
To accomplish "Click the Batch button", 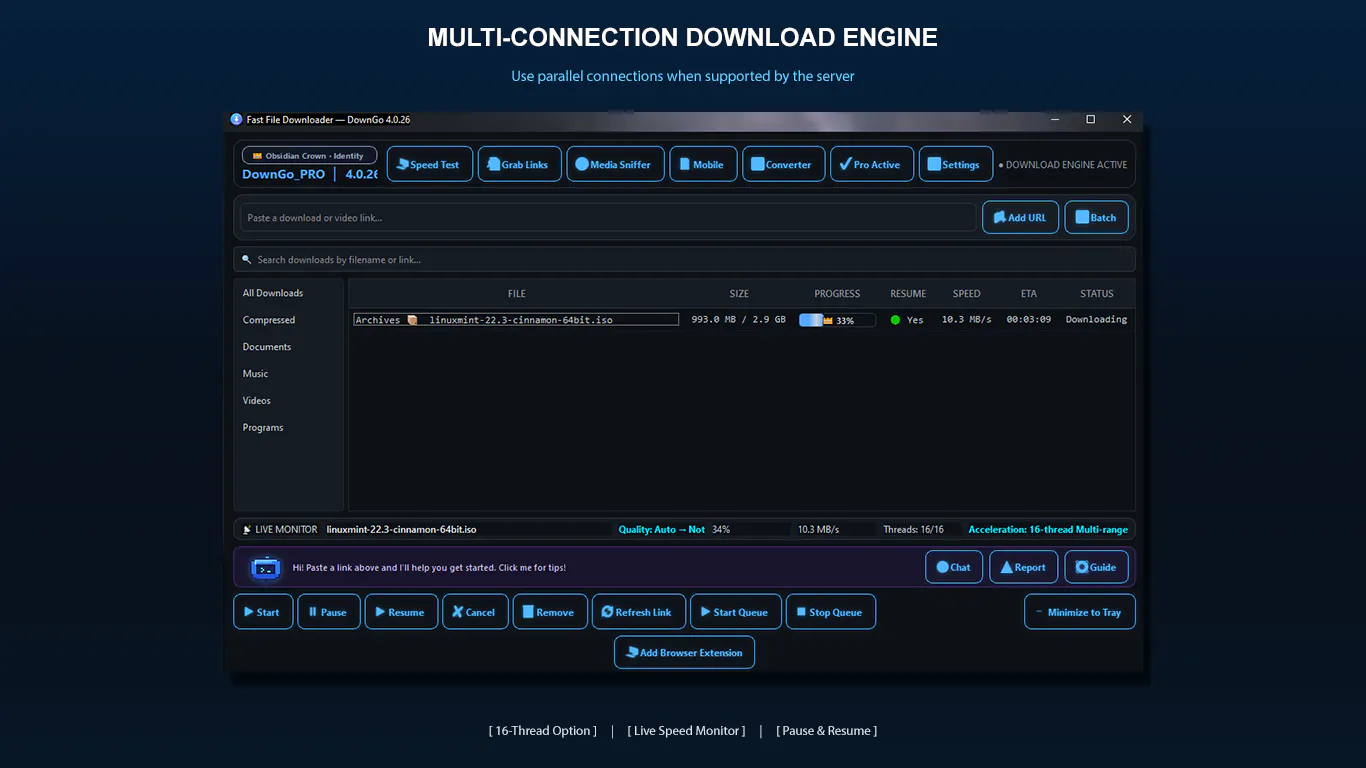I will pyautogui.click(x=1096, y=217).
